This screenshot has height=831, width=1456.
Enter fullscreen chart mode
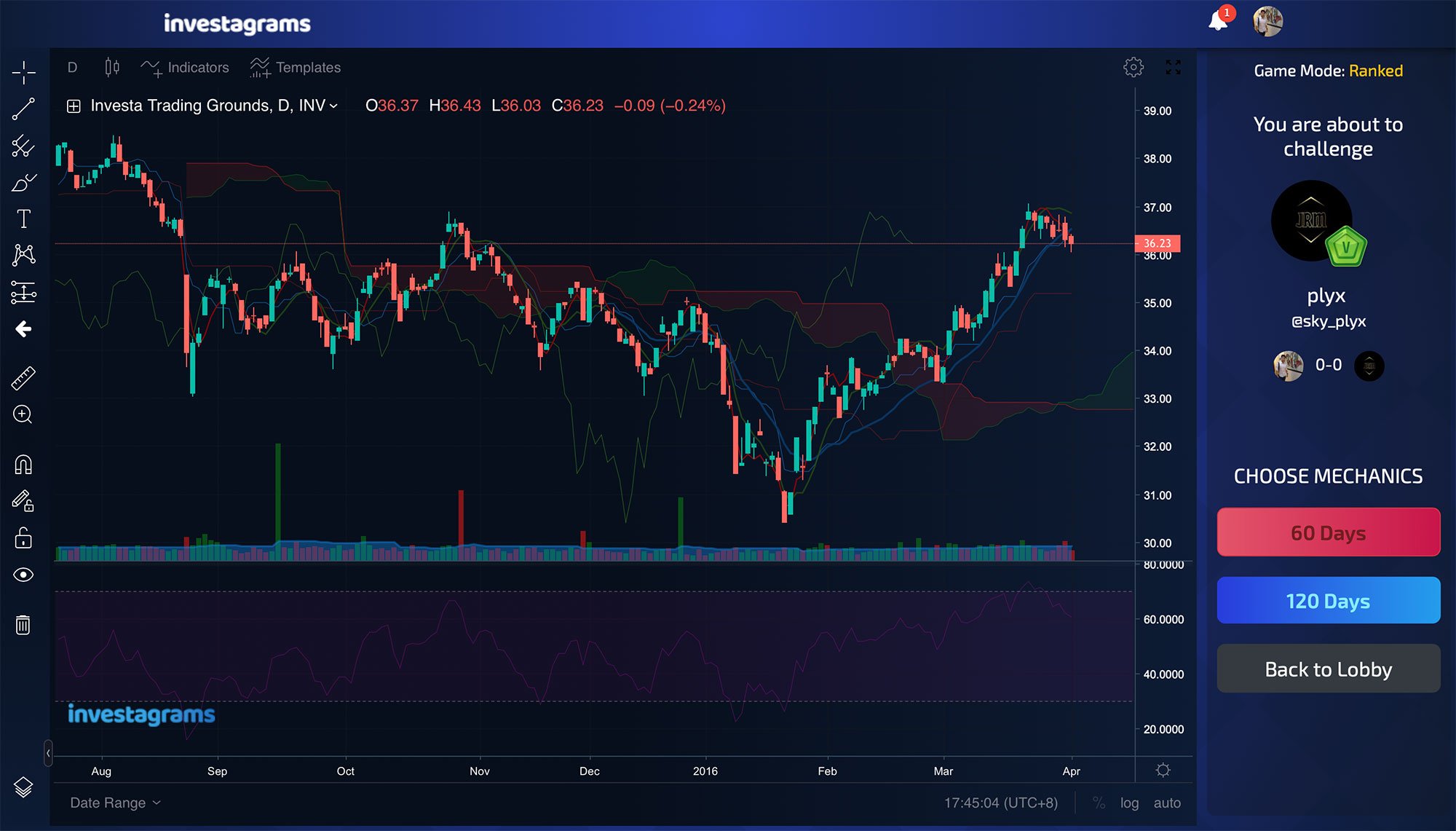click(1174, 67)
